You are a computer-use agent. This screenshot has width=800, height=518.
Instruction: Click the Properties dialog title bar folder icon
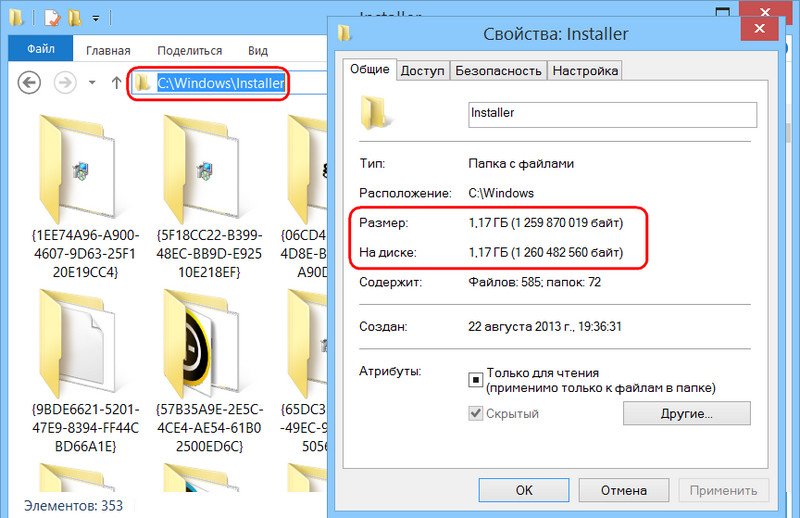(x=344, y=33)
